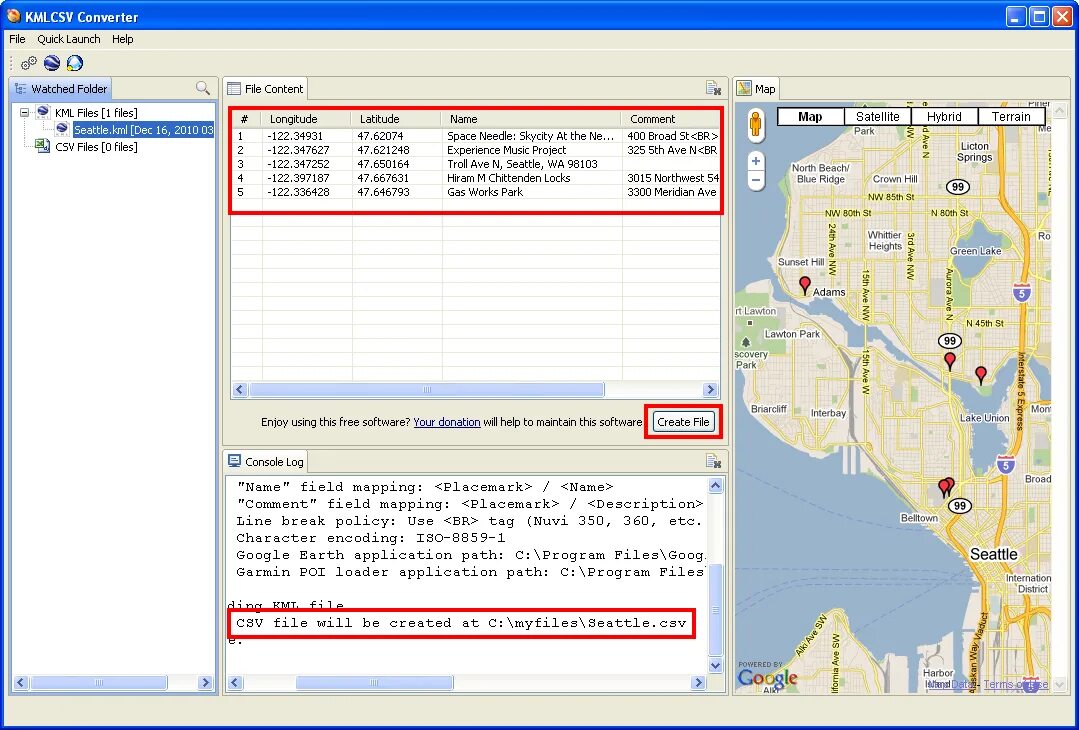
Task: Select the Map panel tab
Action: pos(756,89)
